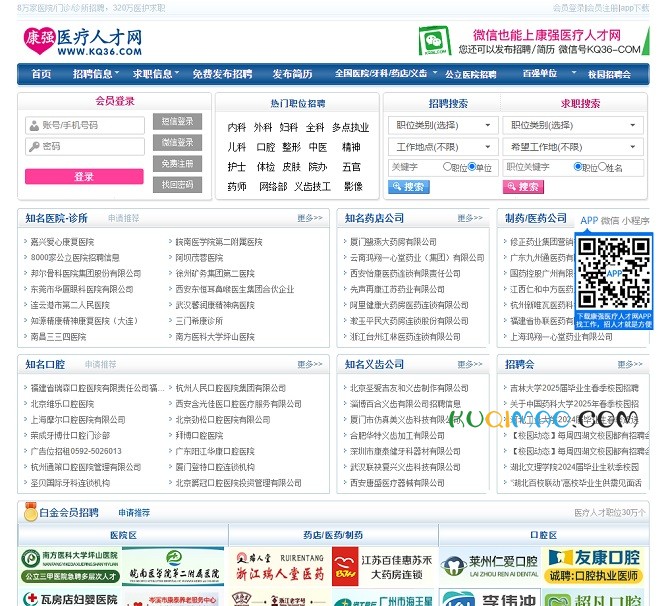Click 申请推荐 next to 白金会员招聘
Image resolution: width=666 pixels, height=606 pixels.
point(134,513)
